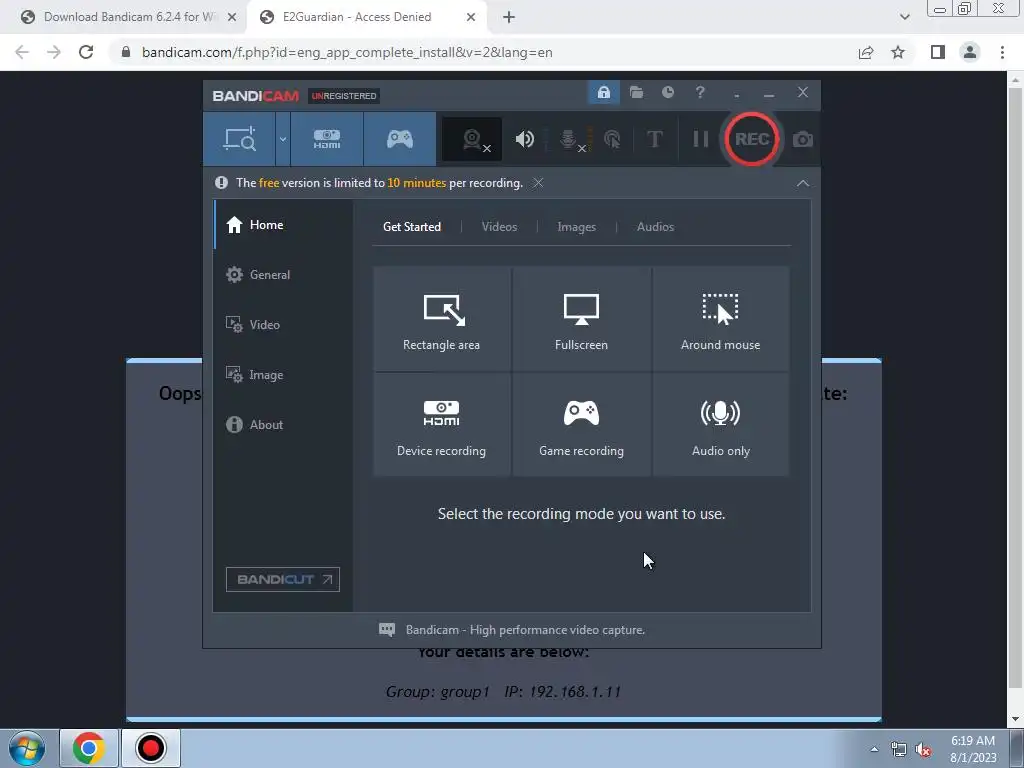Image resolution: width=1024 pixels, height=768 pixels.
Task: Toggle webcam overlay icon
Action: (x=472, y=139)
